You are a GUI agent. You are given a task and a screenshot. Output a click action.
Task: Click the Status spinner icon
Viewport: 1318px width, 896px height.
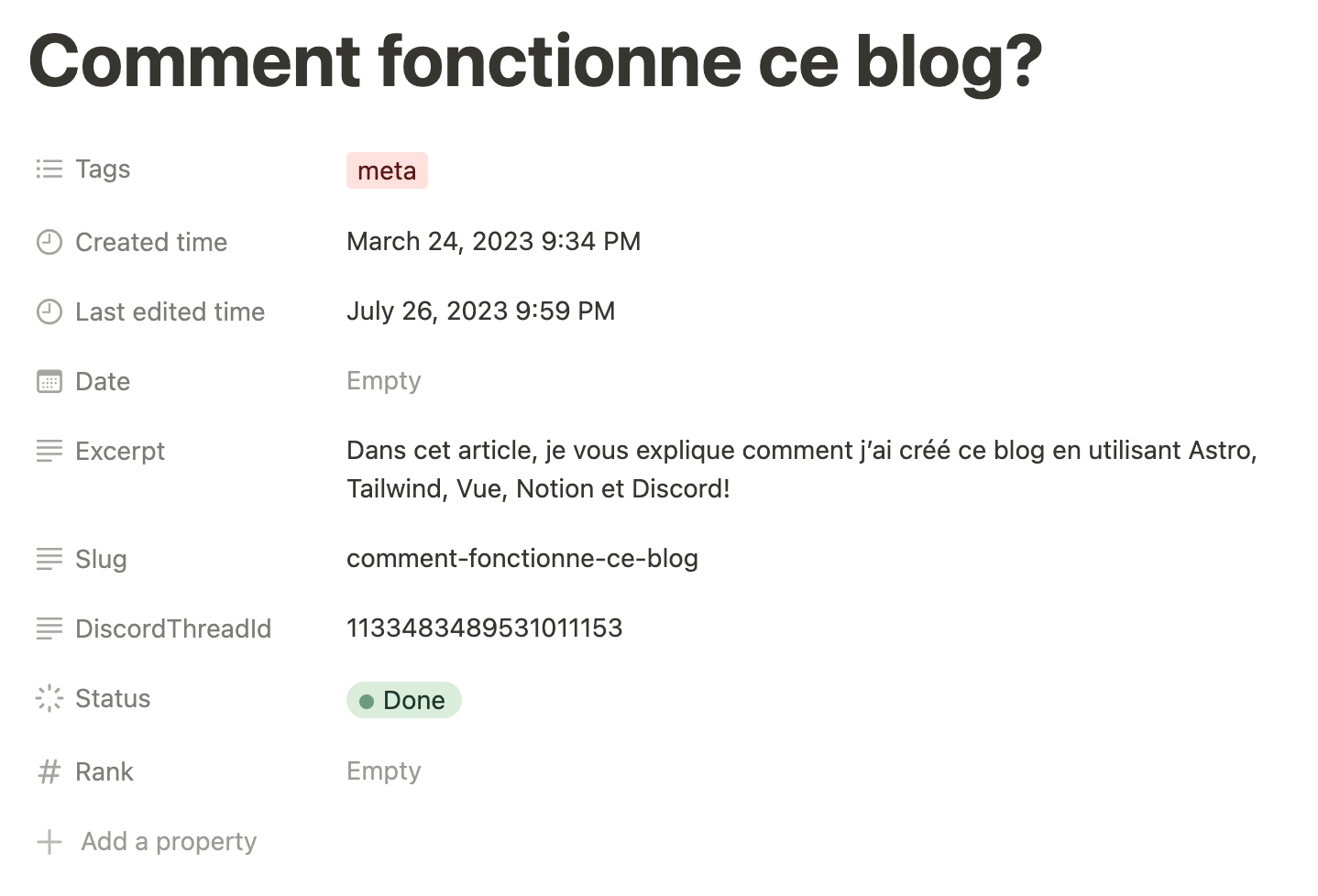tap(49, 699)
